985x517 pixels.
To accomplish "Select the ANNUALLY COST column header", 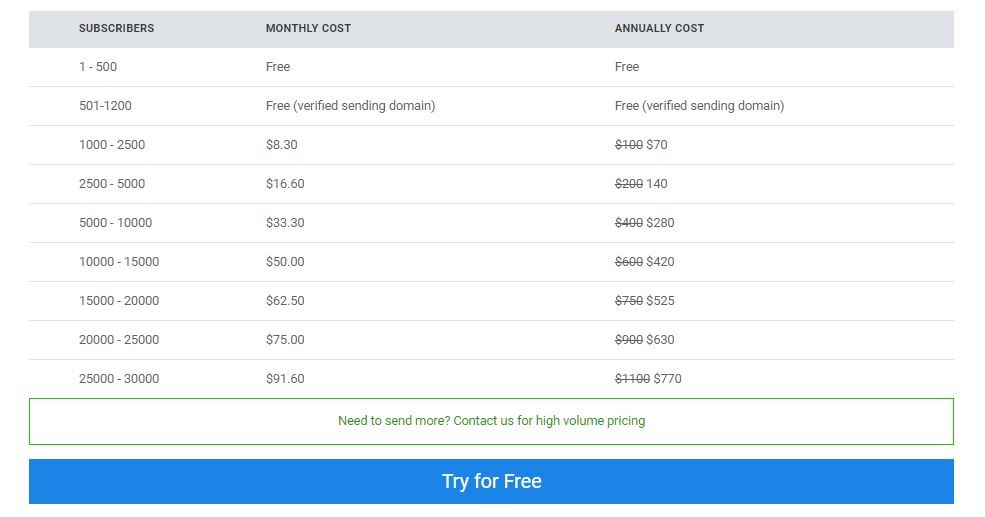I will click(x=660, y=28).
